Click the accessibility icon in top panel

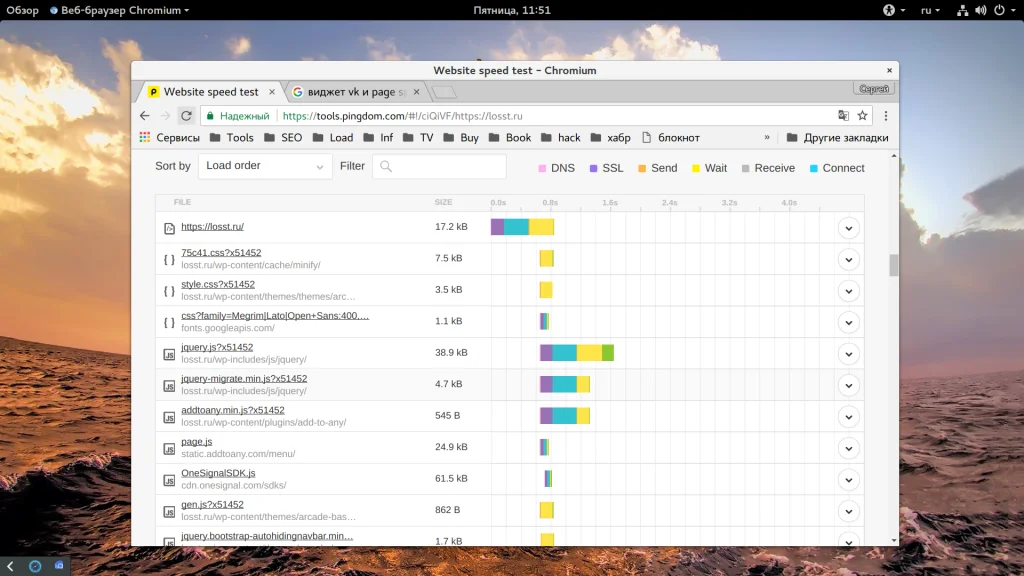pos(886,10)
